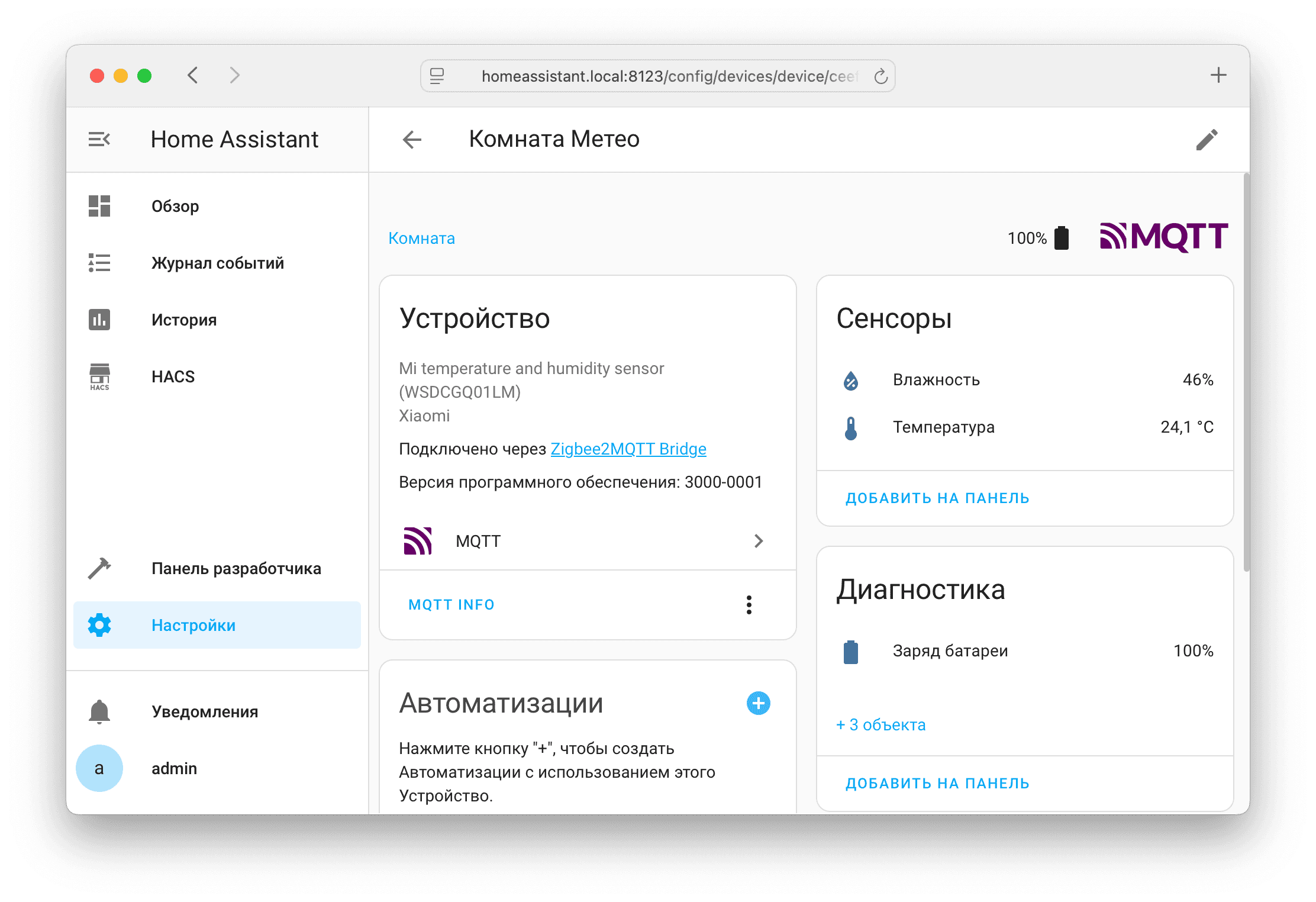Image resolution: width=1316 pixels, height=902 pixels.
Task: Open the Zigbee2MQTT Bridge link
Action: coord(628,449)
